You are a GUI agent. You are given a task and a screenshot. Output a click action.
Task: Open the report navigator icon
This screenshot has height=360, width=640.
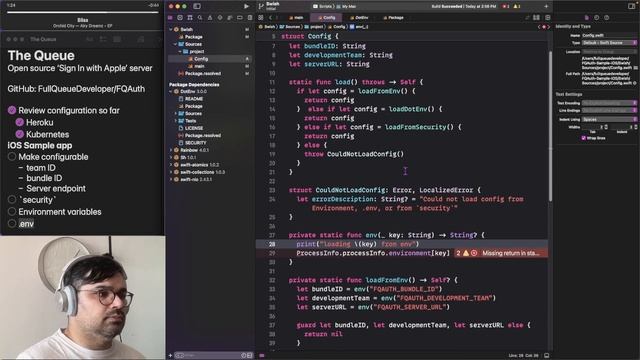[250, 18]
